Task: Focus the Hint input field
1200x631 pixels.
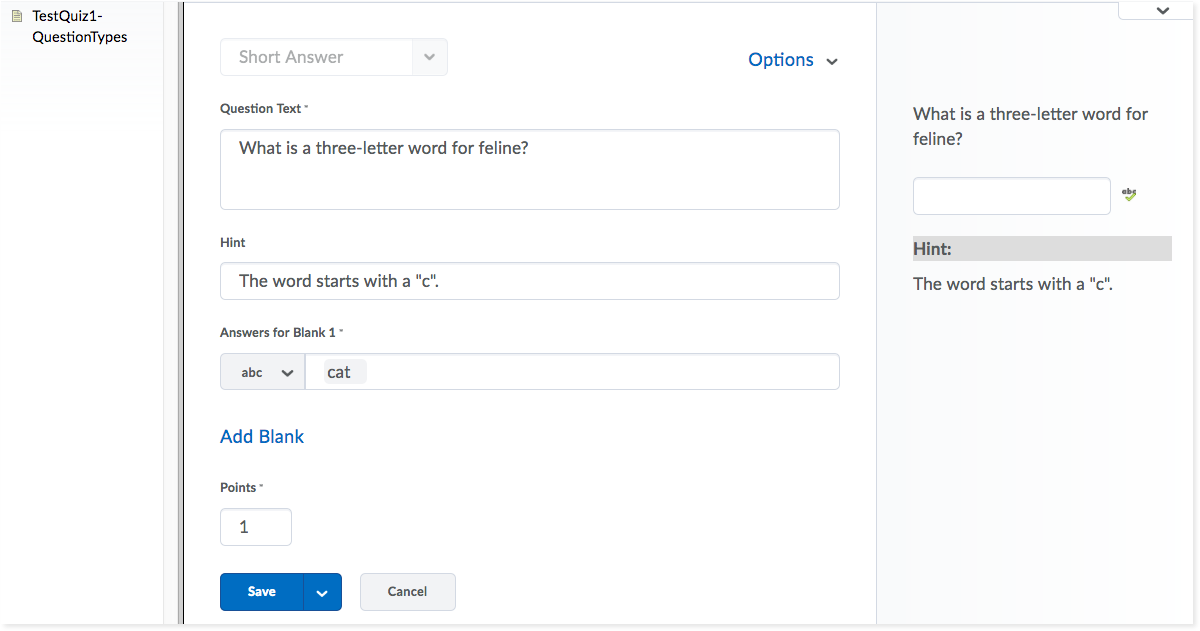Action: [x=529, y=281]
